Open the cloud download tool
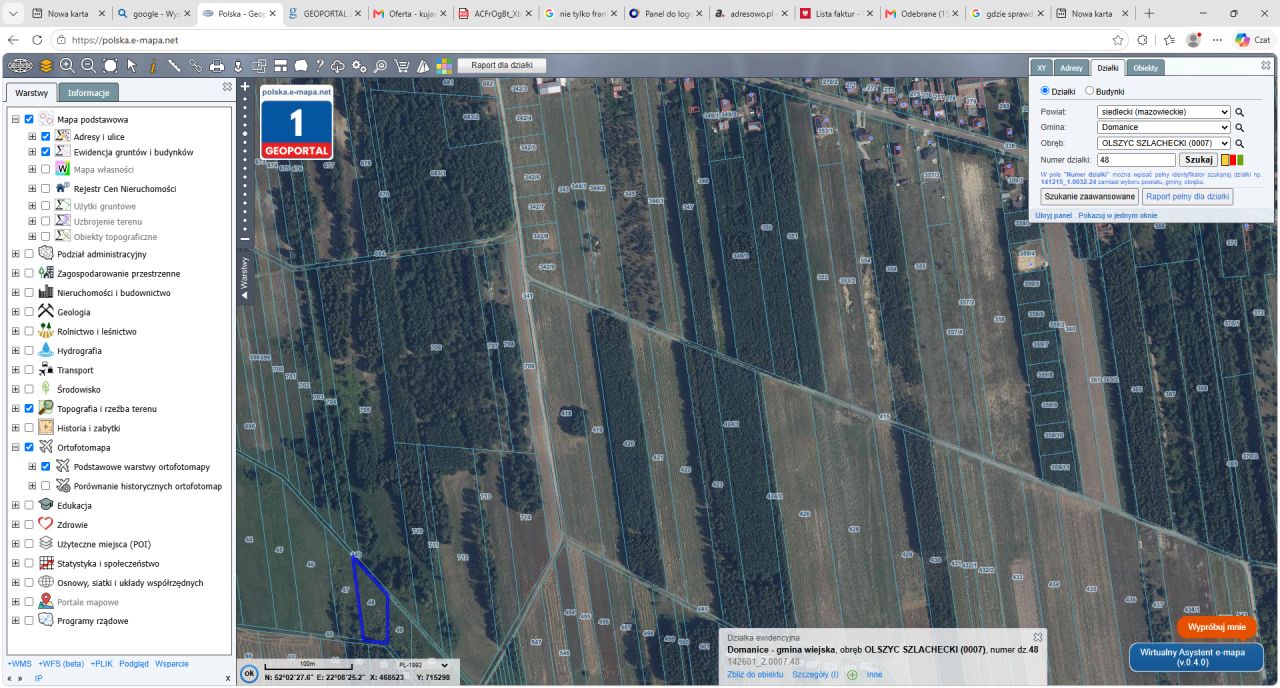 click(337, 66)
